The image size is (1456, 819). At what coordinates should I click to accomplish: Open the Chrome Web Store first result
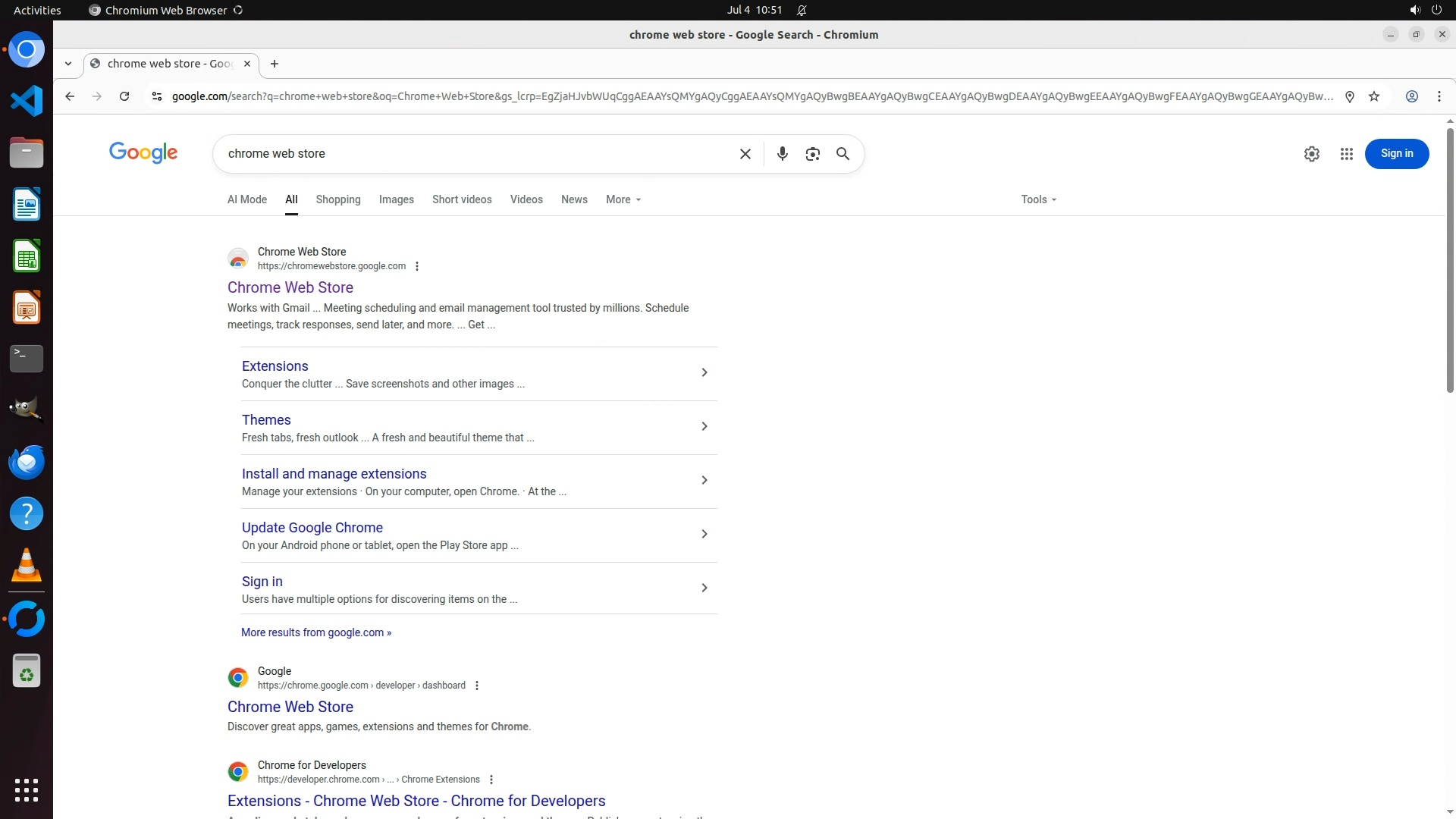pos(290,287)
